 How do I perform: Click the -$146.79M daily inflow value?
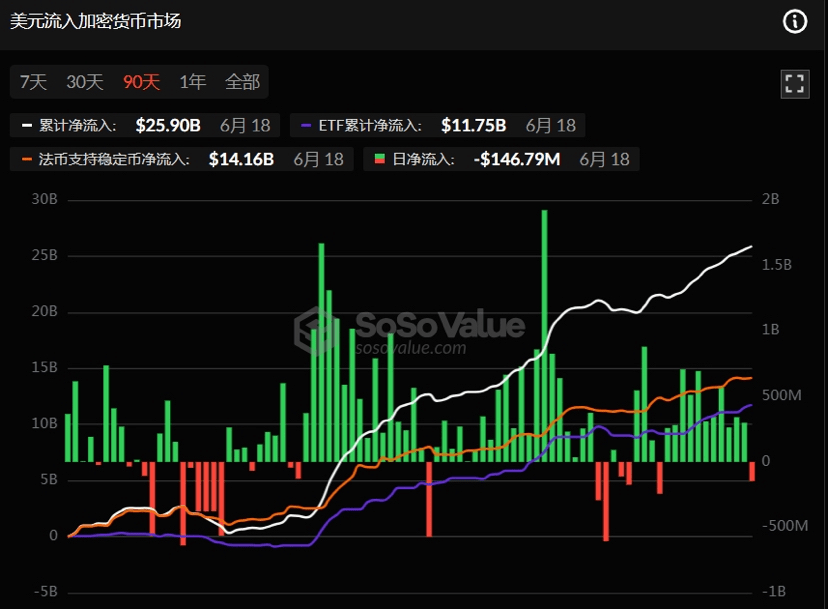[x=517, y=159]
